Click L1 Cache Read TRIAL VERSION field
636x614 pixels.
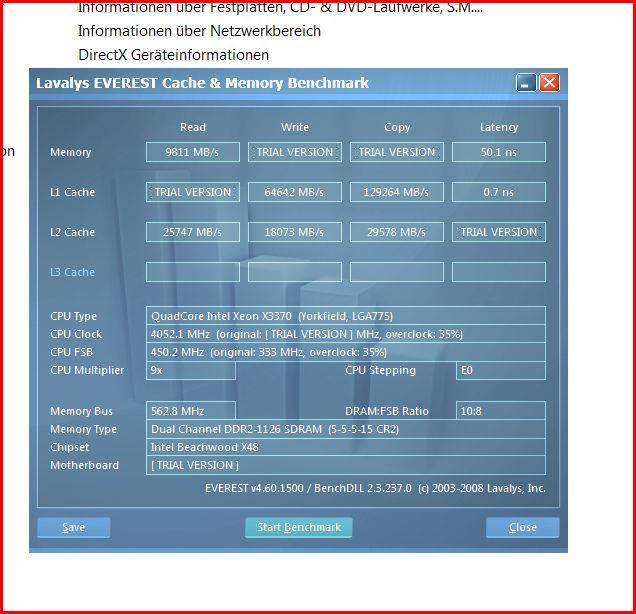point(193,192)
